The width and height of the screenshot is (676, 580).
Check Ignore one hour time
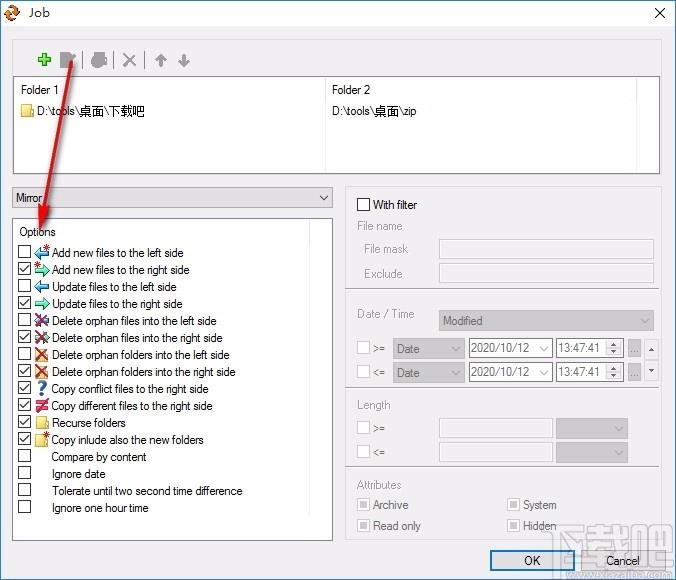tap(25, 506)
